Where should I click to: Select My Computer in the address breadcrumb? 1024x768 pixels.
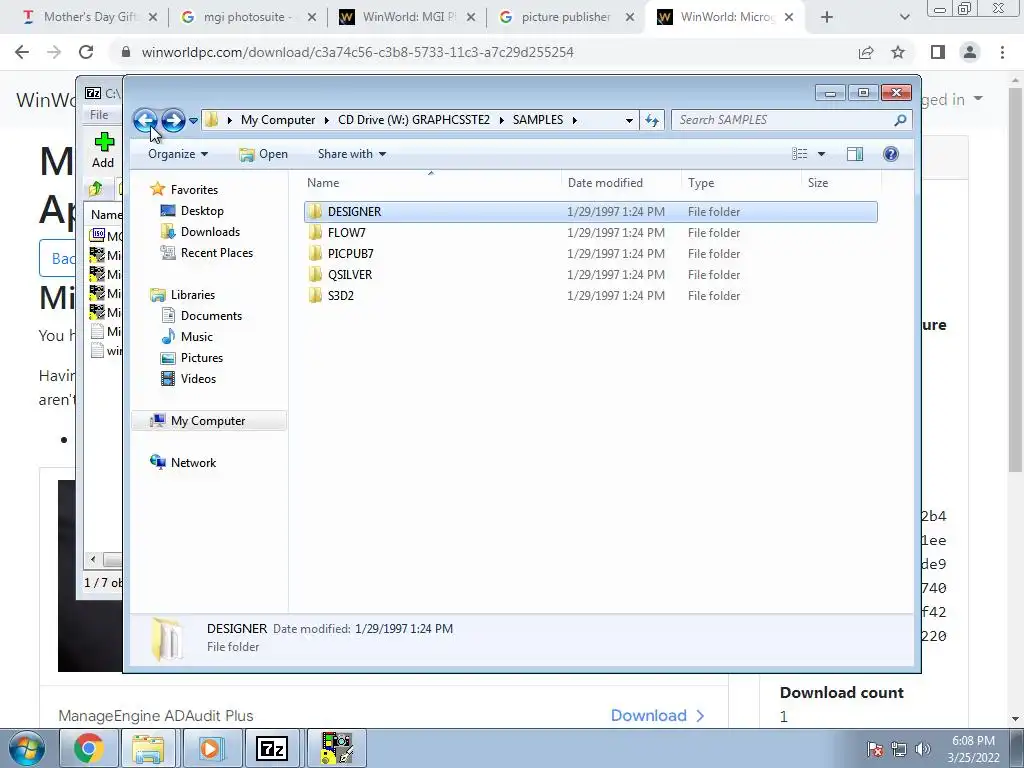pyautogui.click(x=278, y=120)
